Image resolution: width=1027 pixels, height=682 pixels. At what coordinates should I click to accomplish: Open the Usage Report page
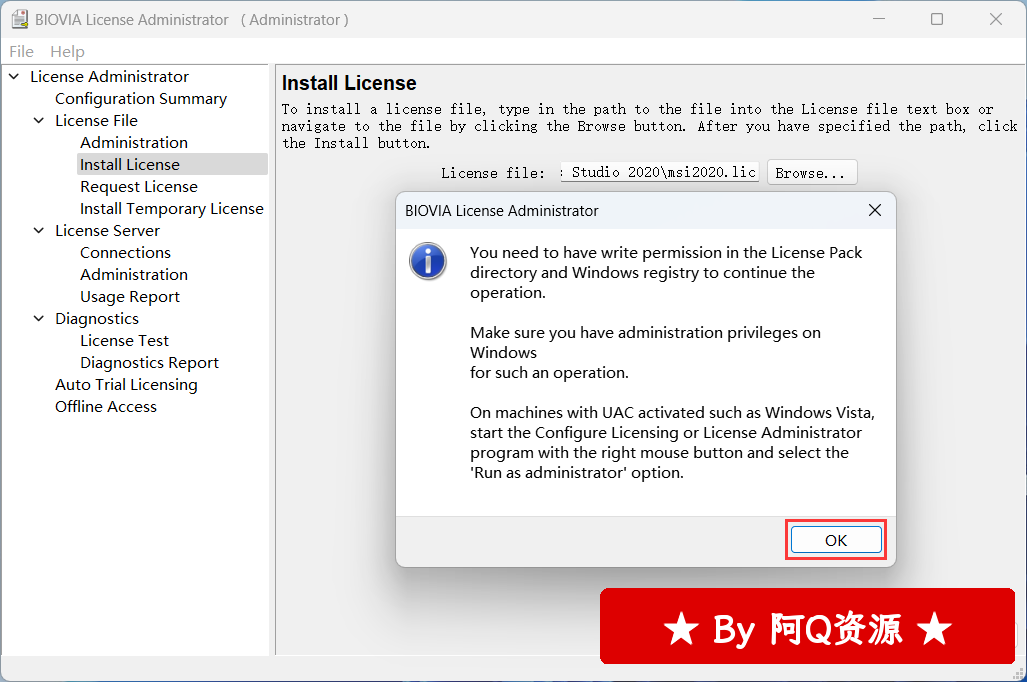coord(130,297)
